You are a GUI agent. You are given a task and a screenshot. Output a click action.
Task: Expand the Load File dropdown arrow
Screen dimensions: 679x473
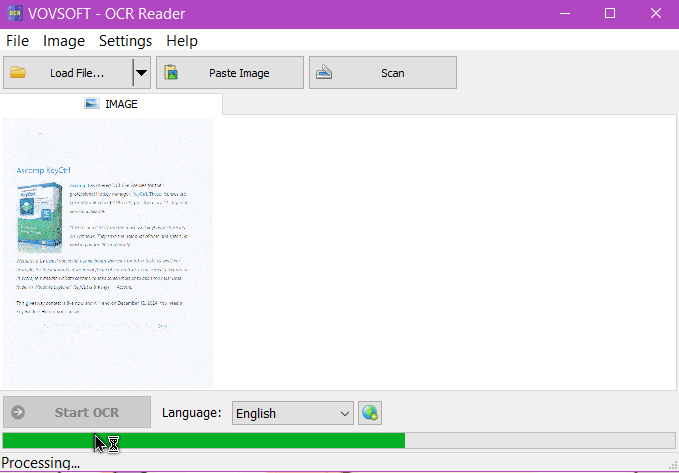pyautogui.click(x=142, y=73)
